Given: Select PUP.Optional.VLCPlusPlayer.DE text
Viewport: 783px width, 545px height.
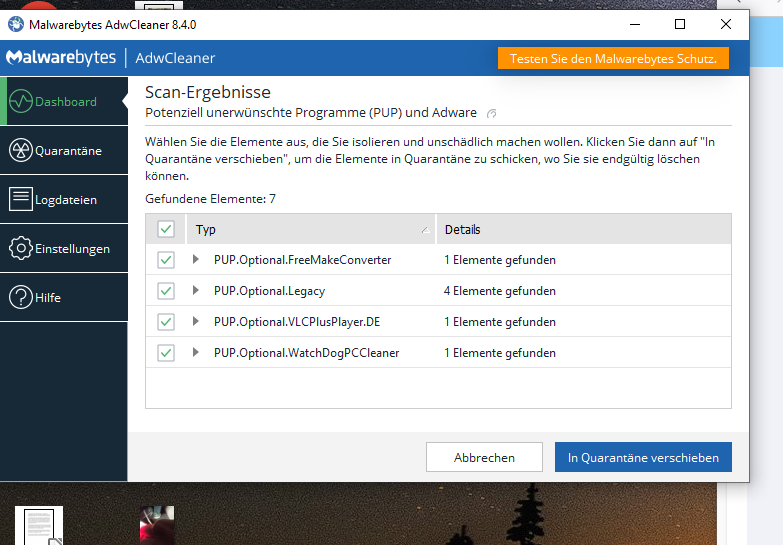Looking at the screenshot, I should point(297,322).
